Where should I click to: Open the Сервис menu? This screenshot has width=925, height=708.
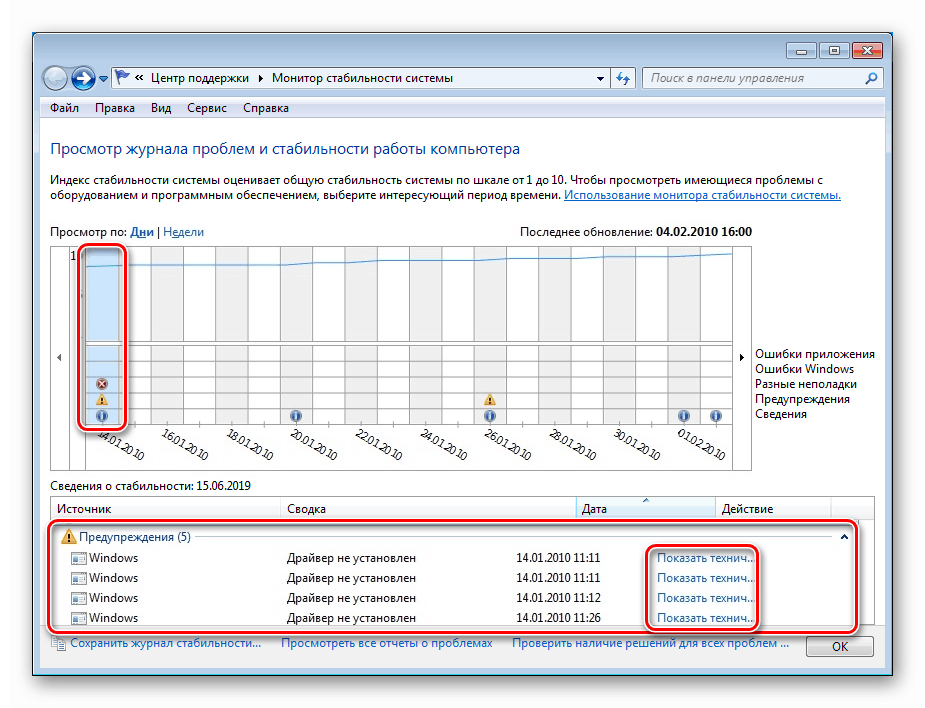[206, 108]
